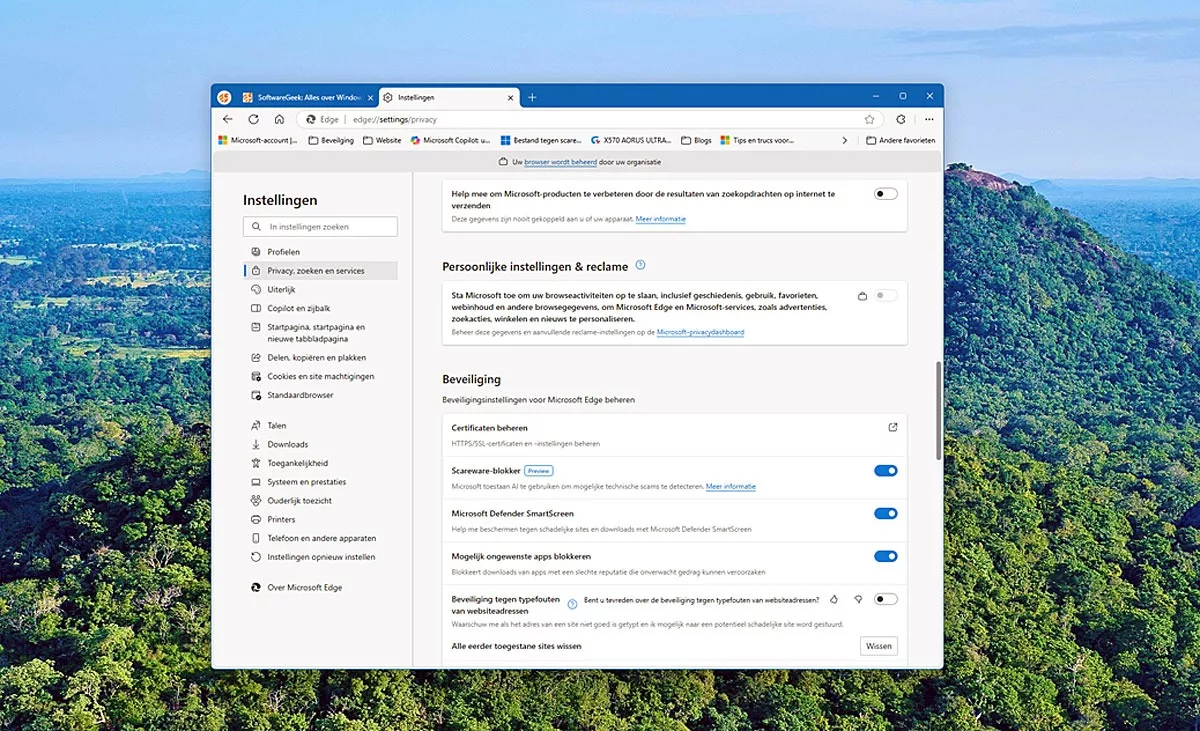Screen dimensions: 1200x731
Task: Enable Beveiliging tegen typefouten van websiteadressen
Action: pyautogui.click(x=886, y=599)
